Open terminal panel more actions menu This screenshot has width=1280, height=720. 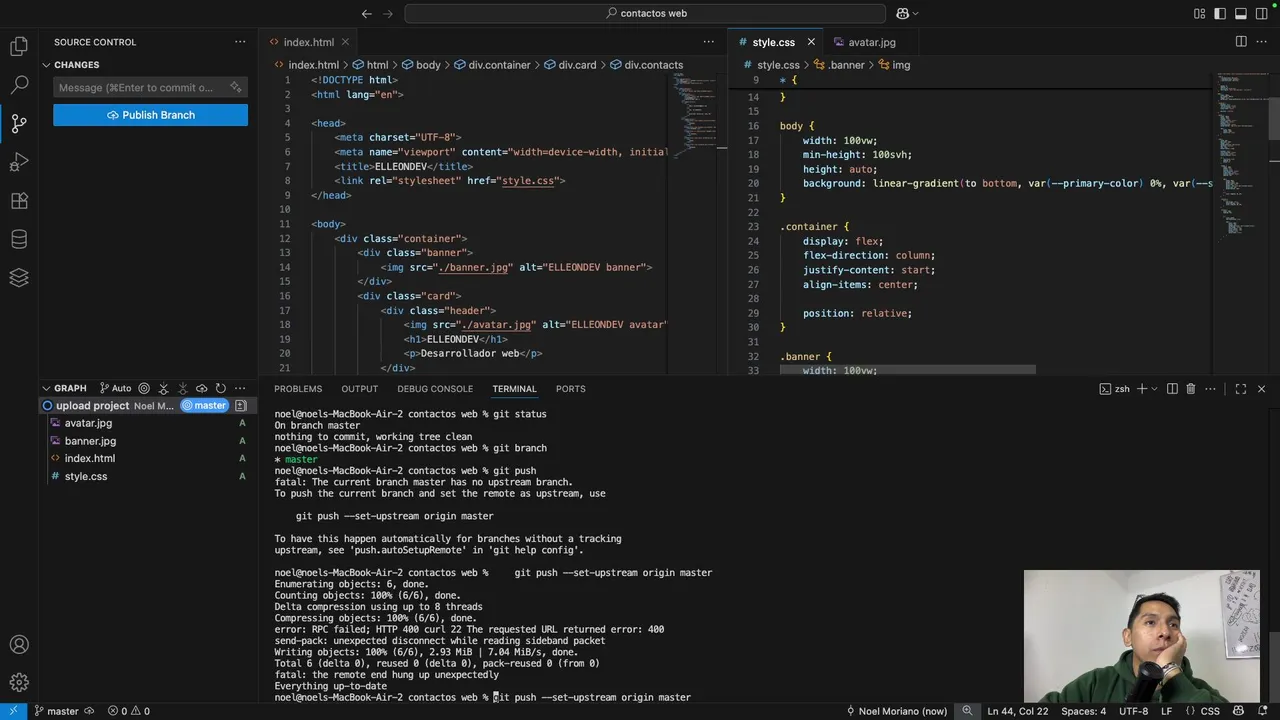click(1209, 389)
